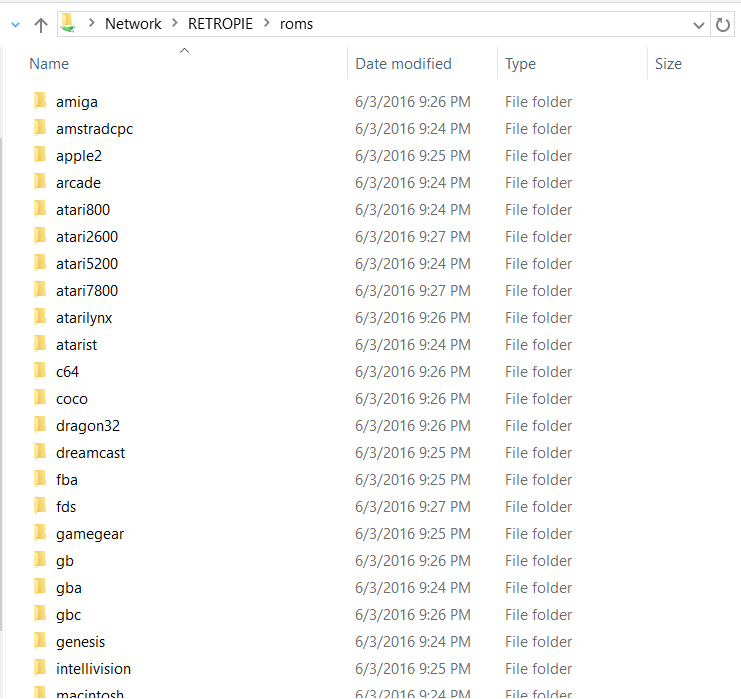Select the fds folder icon
741x699 pixels.
41,505
